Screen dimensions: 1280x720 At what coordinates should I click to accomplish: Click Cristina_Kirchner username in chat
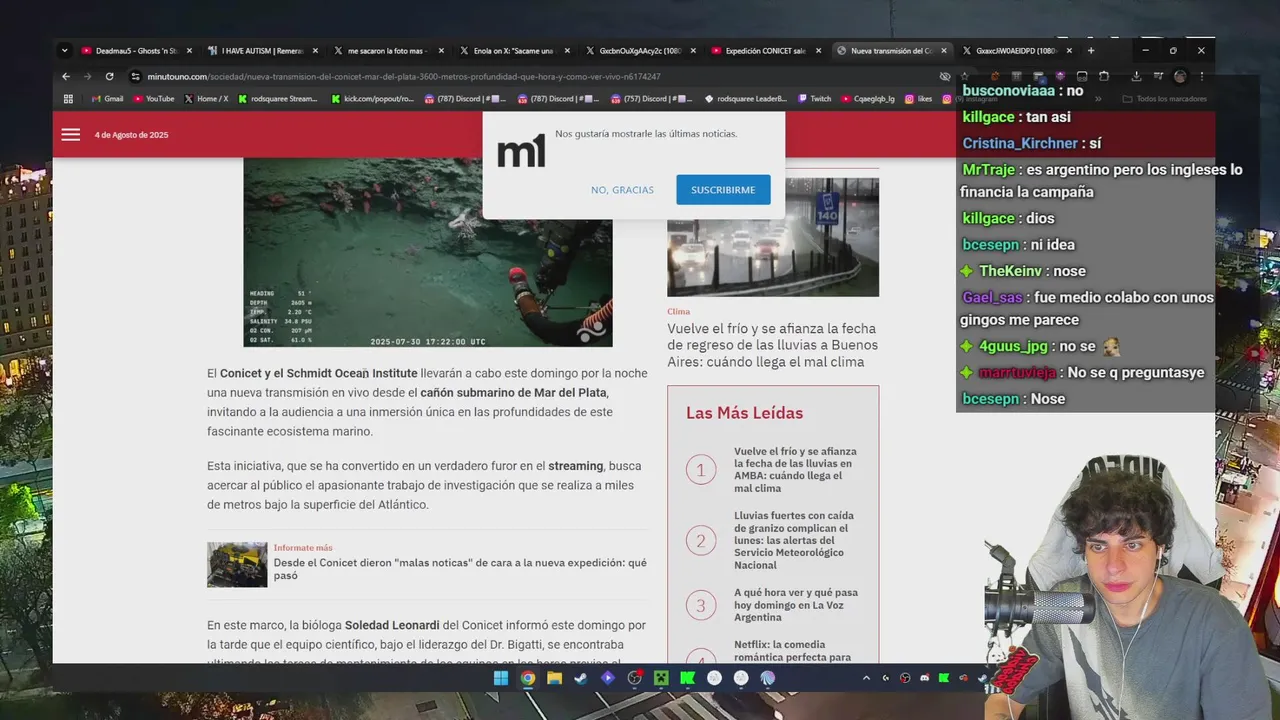coord(1020,143)
